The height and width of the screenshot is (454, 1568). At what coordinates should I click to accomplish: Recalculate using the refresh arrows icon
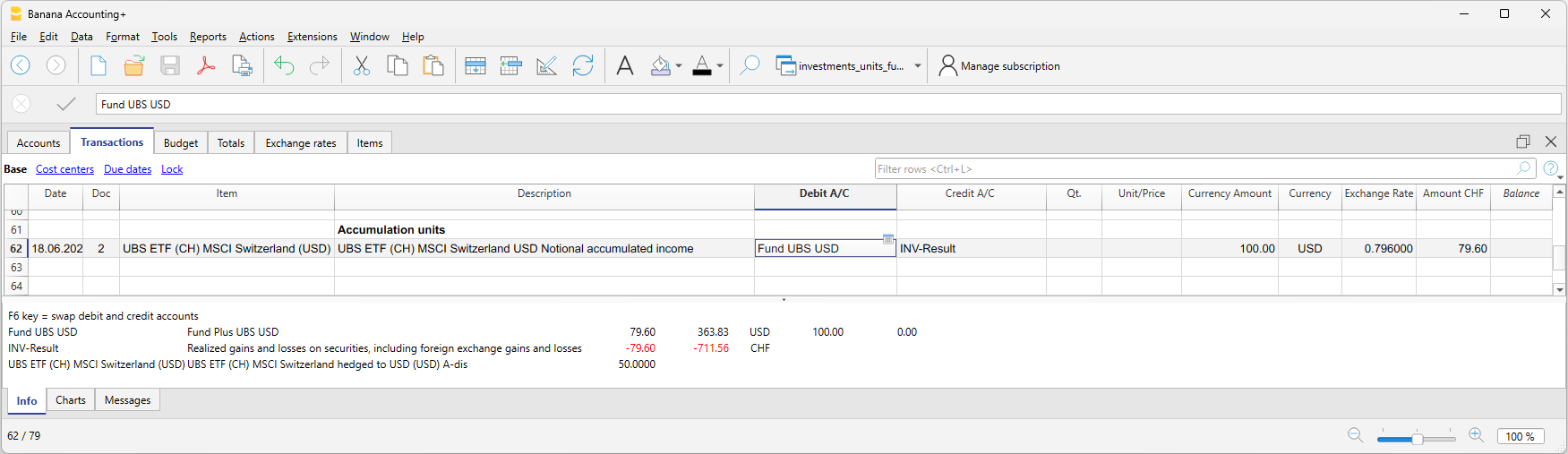click(583, 65)
